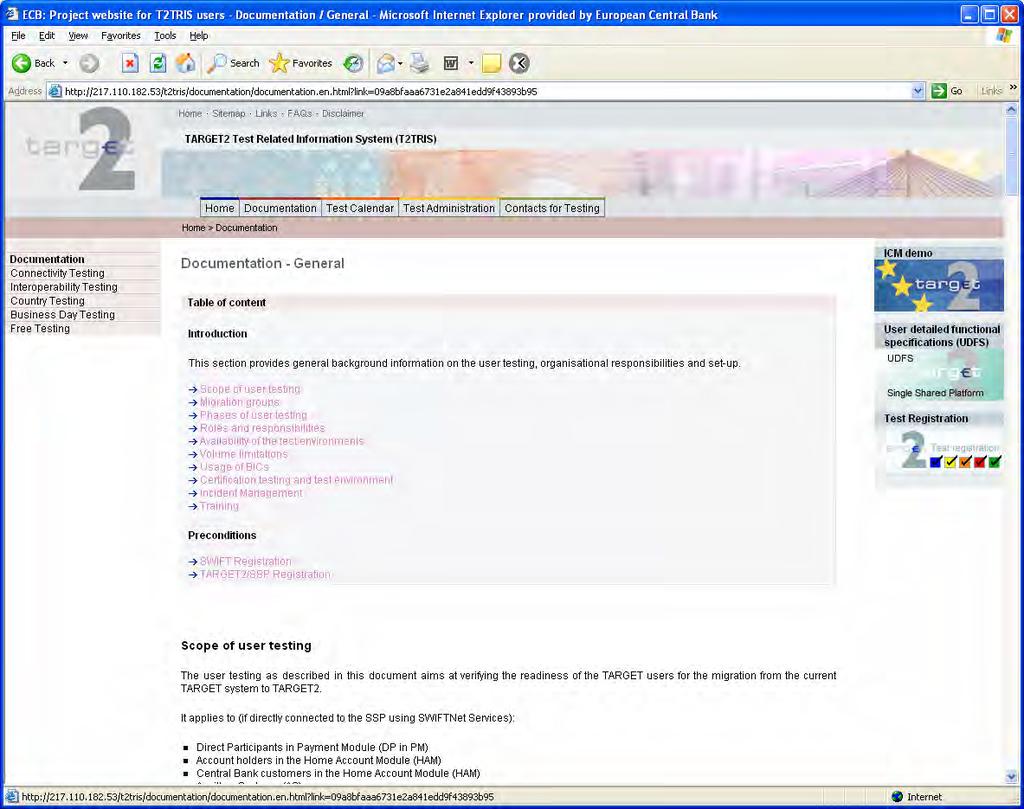The image size is (1024, 809).
Task: Click the Forward arrow icon
Action: (x=89, y=63)
